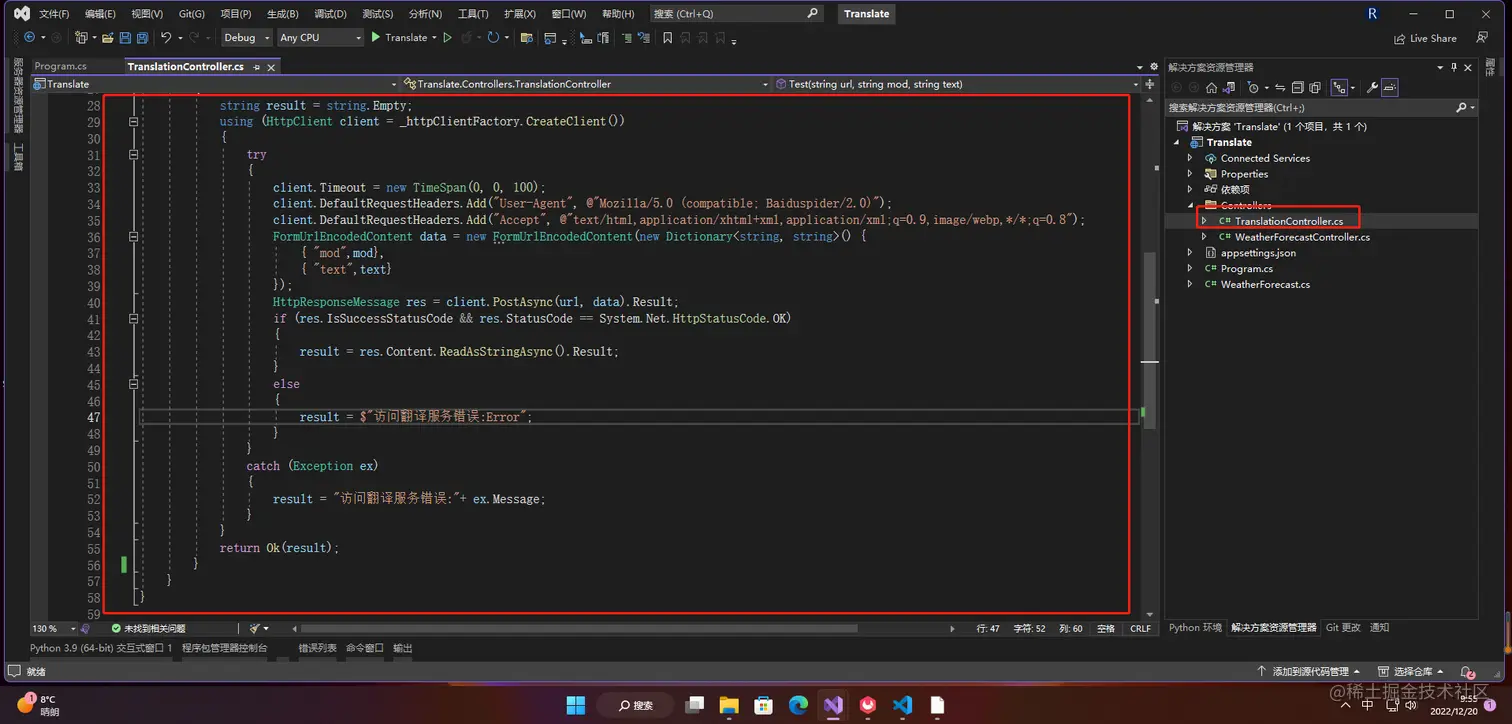The width and height of the screenshot is (1512, 724).
Task: Click the Save All icon
Action: point(142,37)
